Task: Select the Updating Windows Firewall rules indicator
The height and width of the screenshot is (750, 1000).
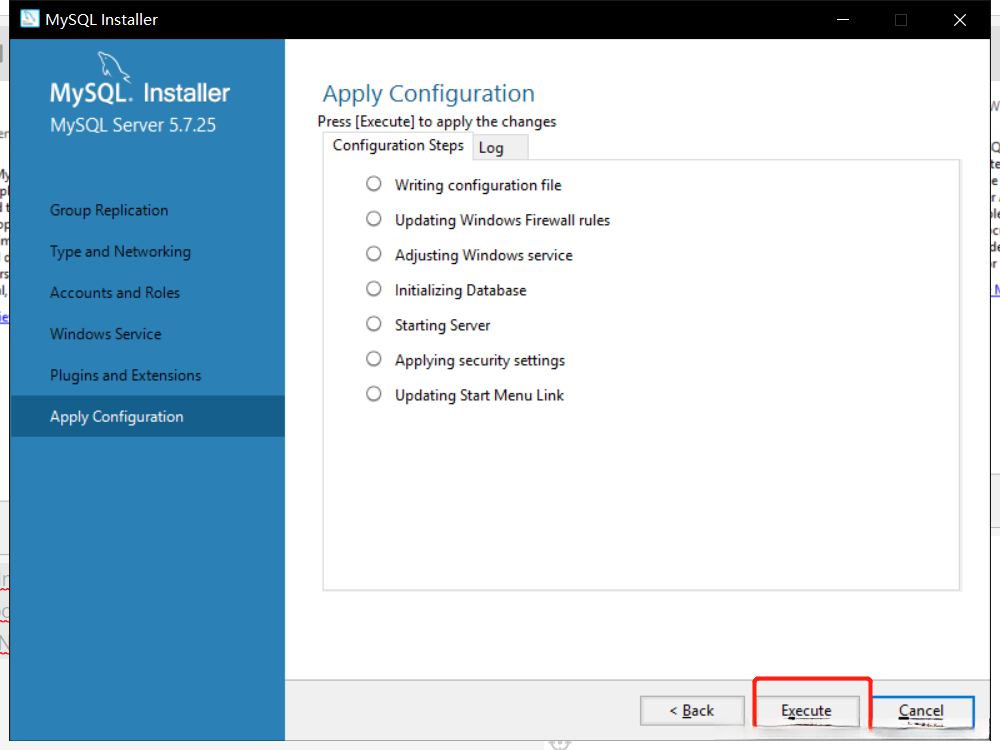Action: [x=374, y=219]
